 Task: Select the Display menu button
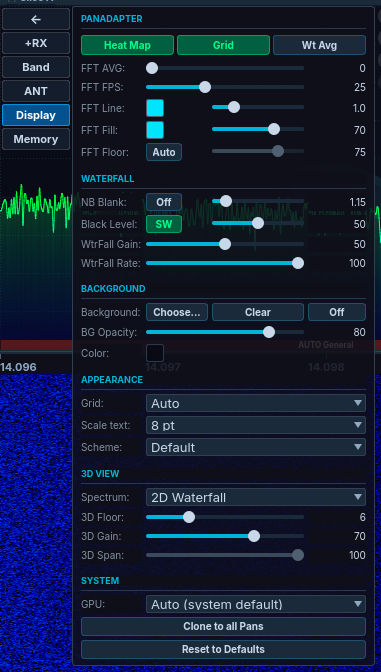[x=36, y=115]
